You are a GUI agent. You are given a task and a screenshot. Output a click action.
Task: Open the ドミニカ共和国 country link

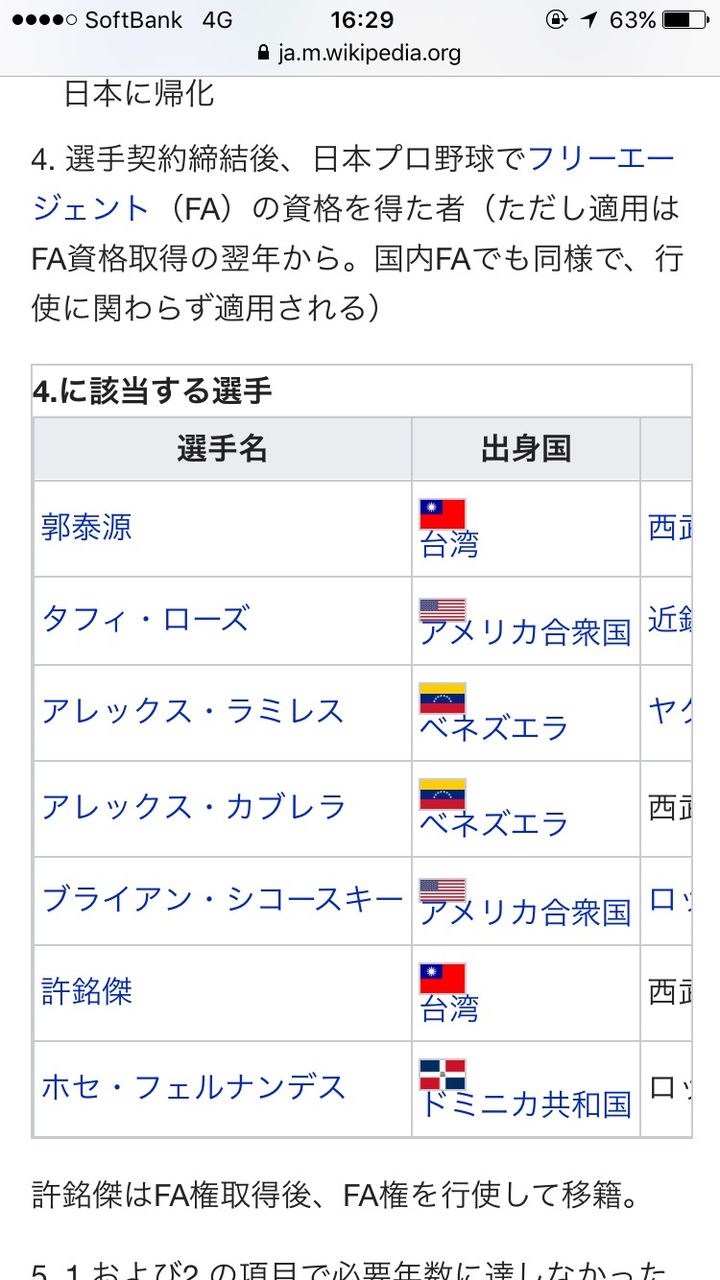point(526,1104)
